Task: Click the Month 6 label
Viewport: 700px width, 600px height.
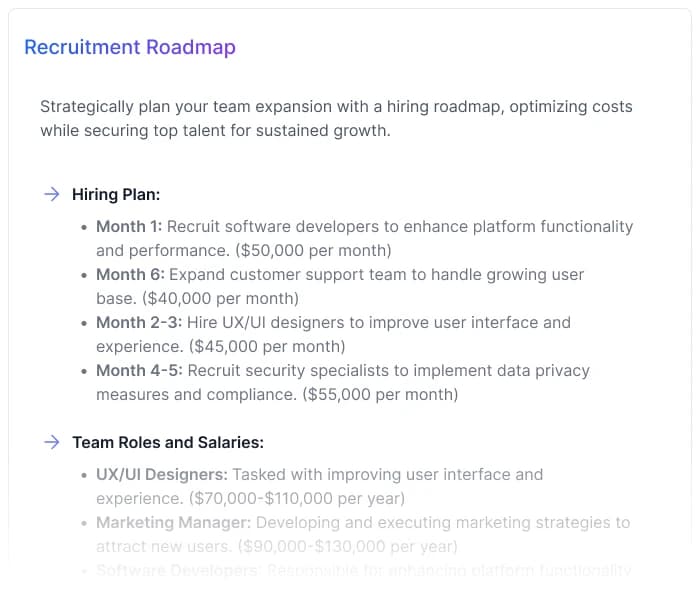Action: (x=129, y=274)
